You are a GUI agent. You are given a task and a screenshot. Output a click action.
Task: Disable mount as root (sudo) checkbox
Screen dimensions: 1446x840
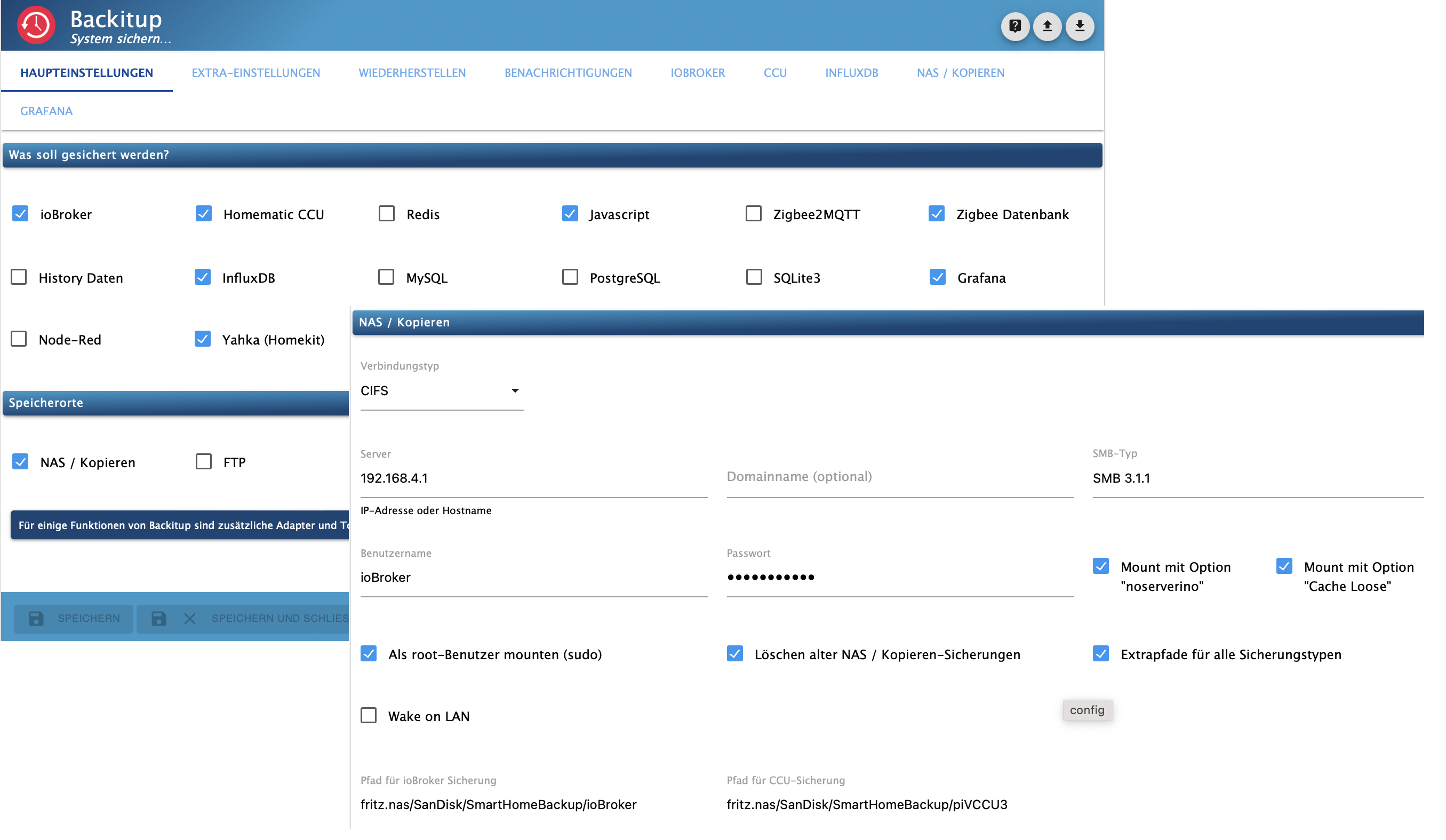[x=369, y=654]
